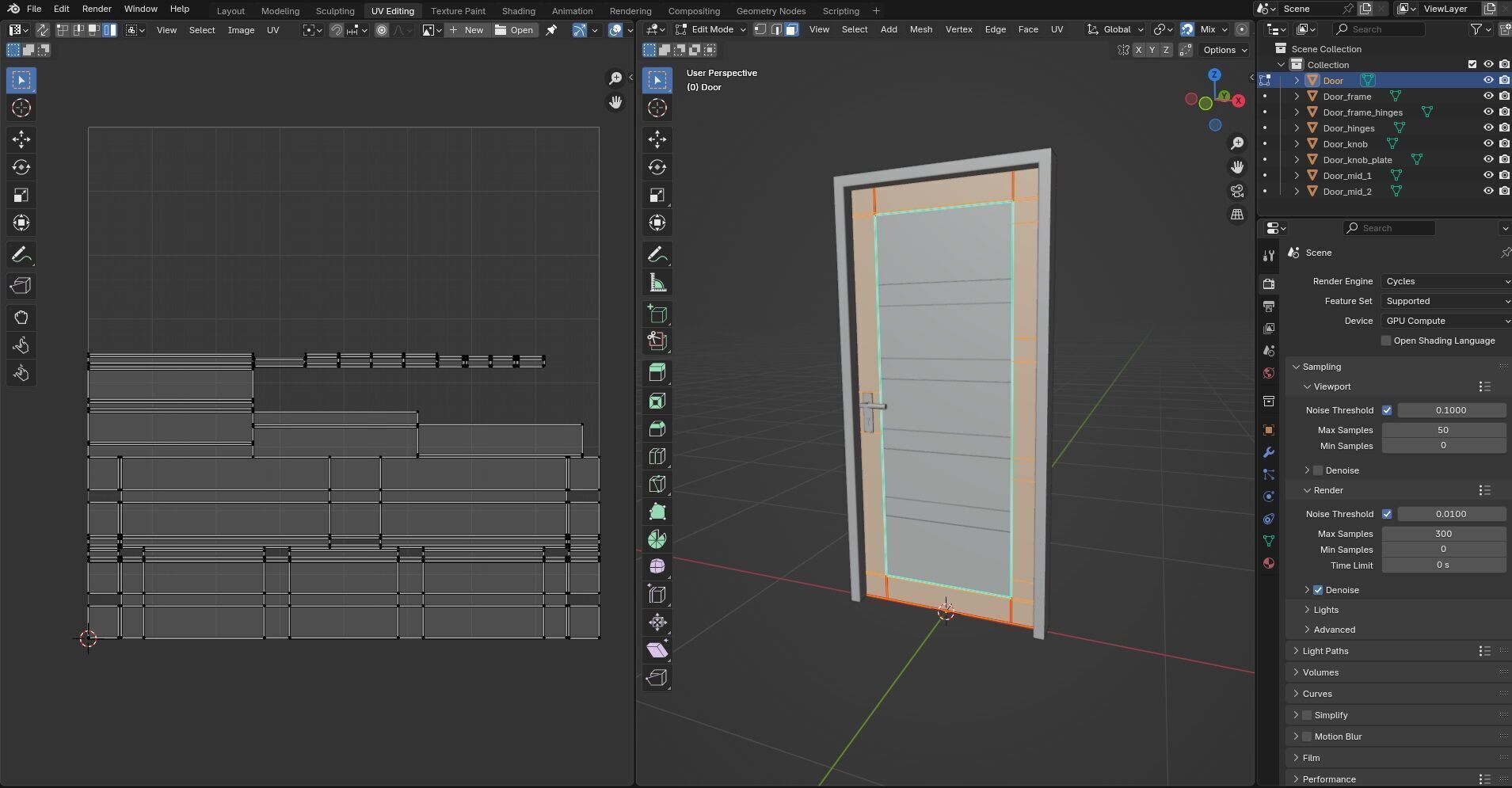The image size is (1512, 788).
Task: Hide Door_frame in viewport
Action: (1488, 97)
